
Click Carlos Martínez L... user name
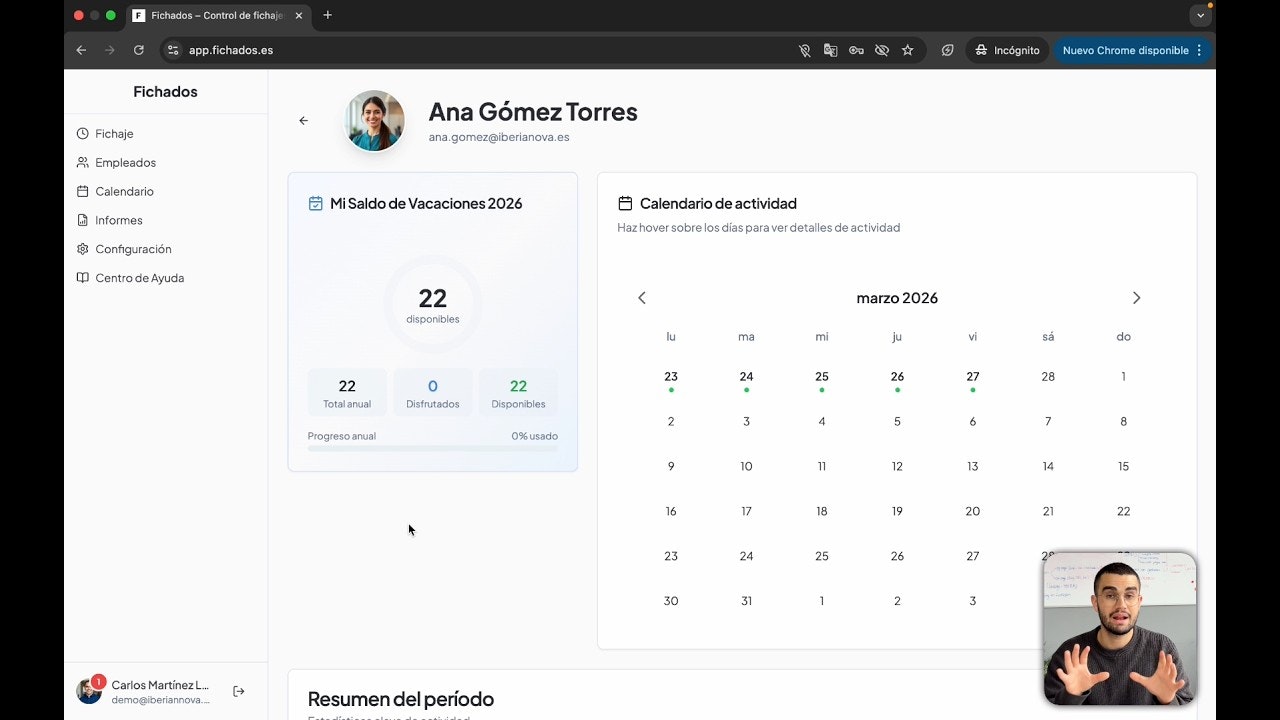160,685
